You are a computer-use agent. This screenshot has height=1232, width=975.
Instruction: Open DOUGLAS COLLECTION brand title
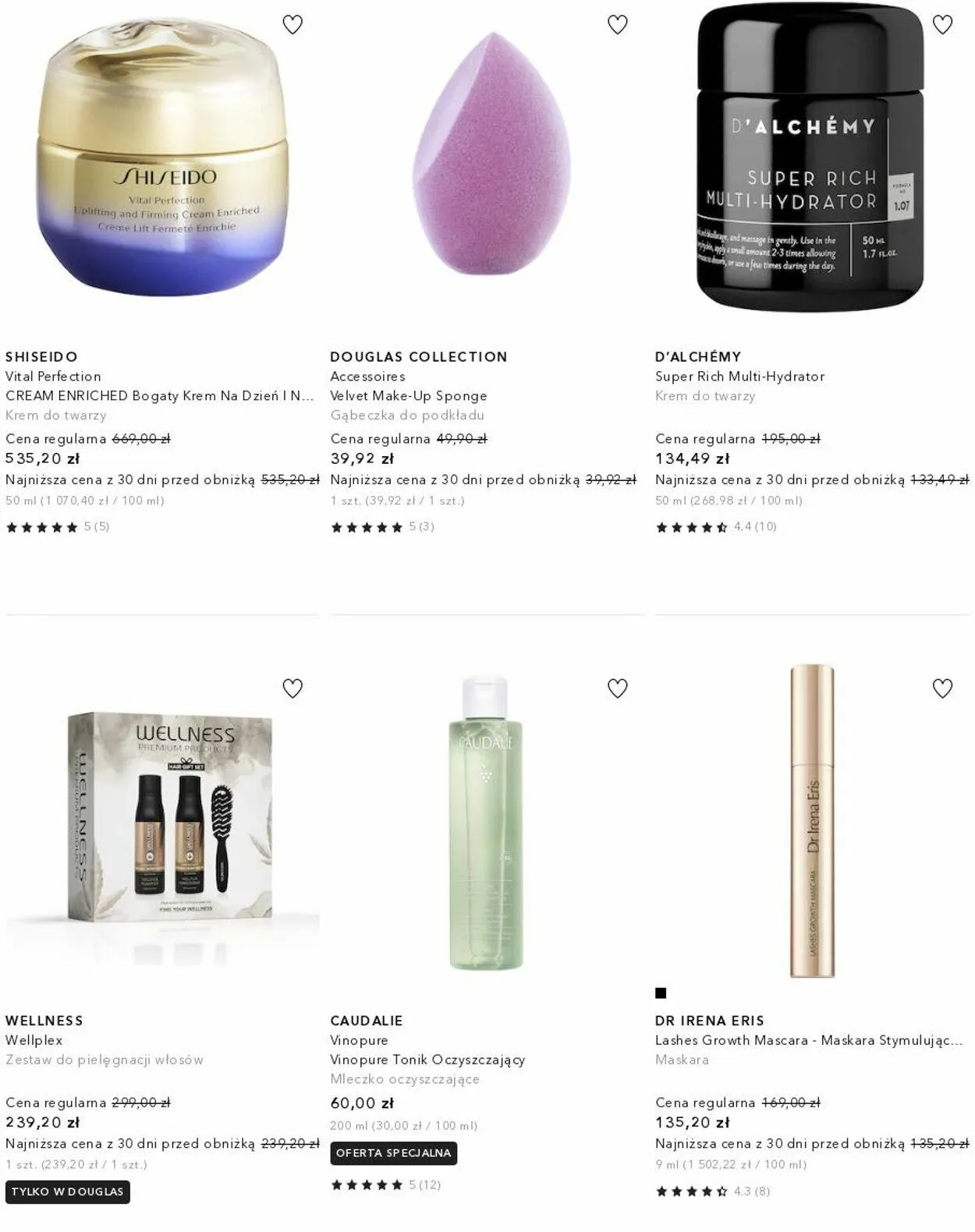419,356
